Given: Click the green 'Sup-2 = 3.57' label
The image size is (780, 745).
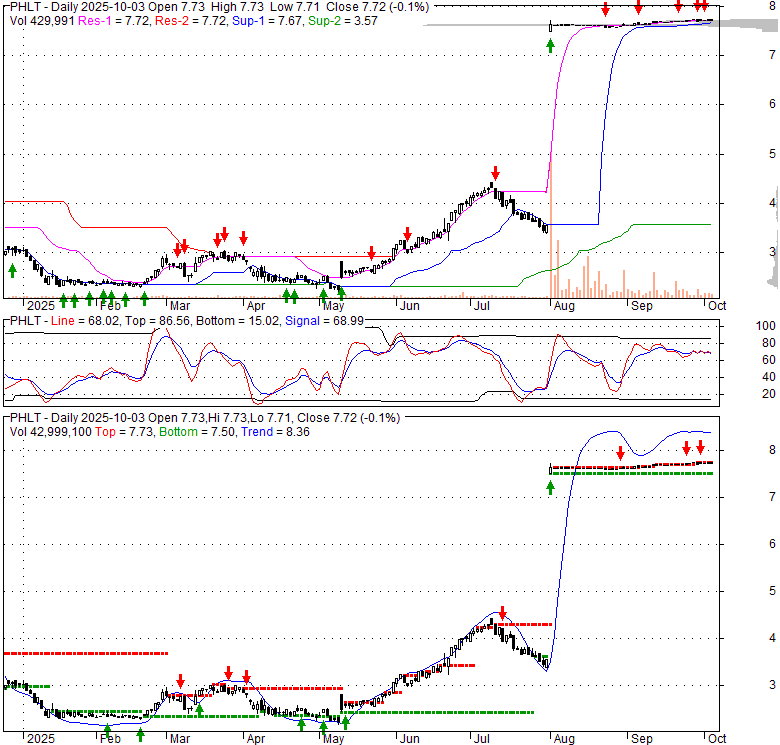Looking at the screenshot, I should (x=343, y=21).
